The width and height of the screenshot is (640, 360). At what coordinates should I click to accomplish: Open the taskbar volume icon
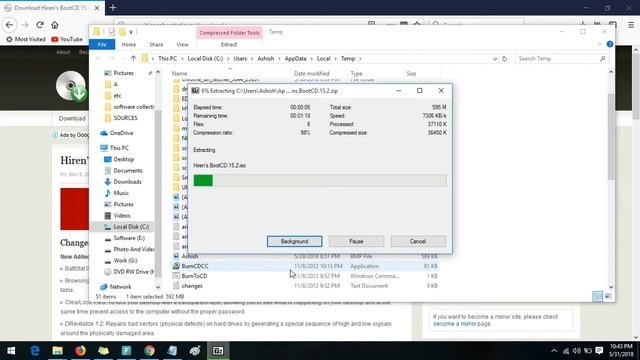pyautogui.click(x=576, y=351)
